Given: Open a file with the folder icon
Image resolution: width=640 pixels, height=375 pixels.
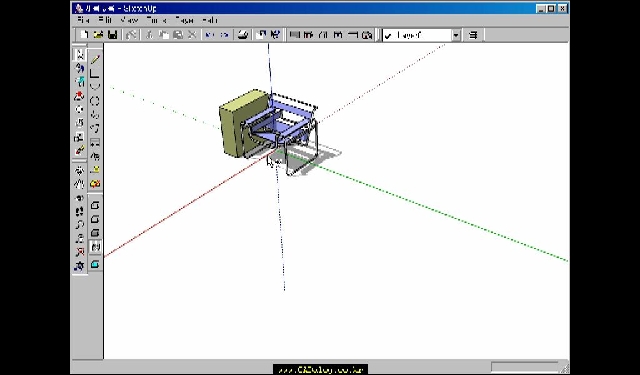Looking at the screenshot, I should [98, 35].
